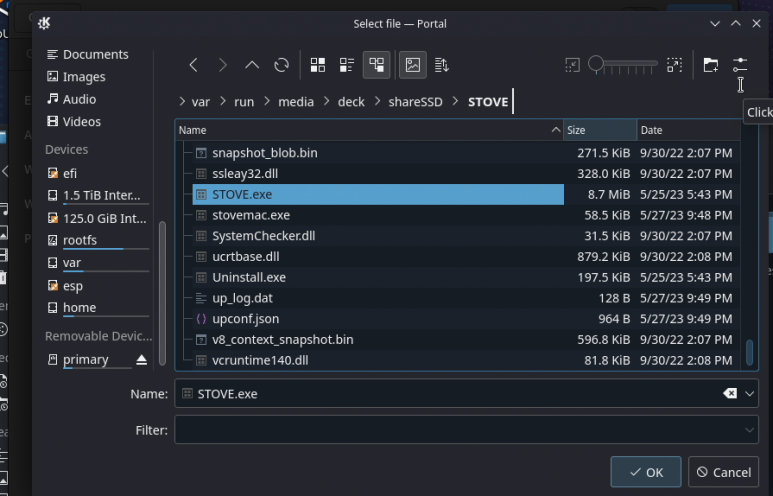Click the KDE icon in title bar
The height and width of the screenshot is (496, 773).
coord(44,23)
